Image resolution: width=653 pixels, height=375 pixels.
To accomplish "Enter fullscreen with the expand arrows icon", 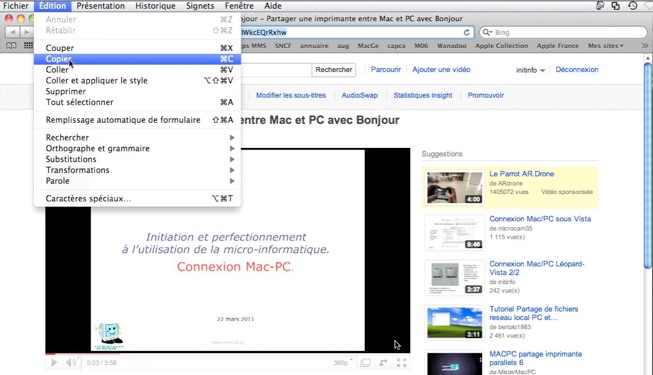I will [x=401, y=362].
